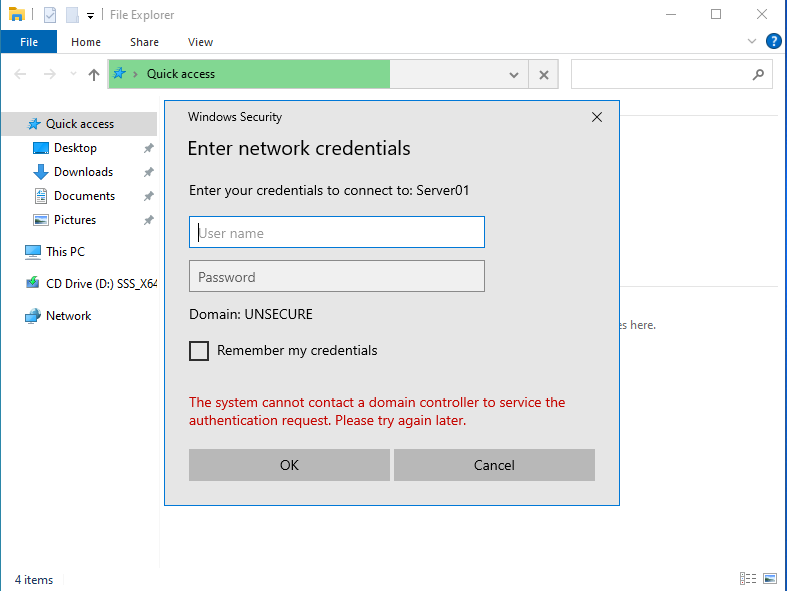Switch to large thumbnails view icon
The width and height of the screenshot is (787, 591).
coord(769,579)
